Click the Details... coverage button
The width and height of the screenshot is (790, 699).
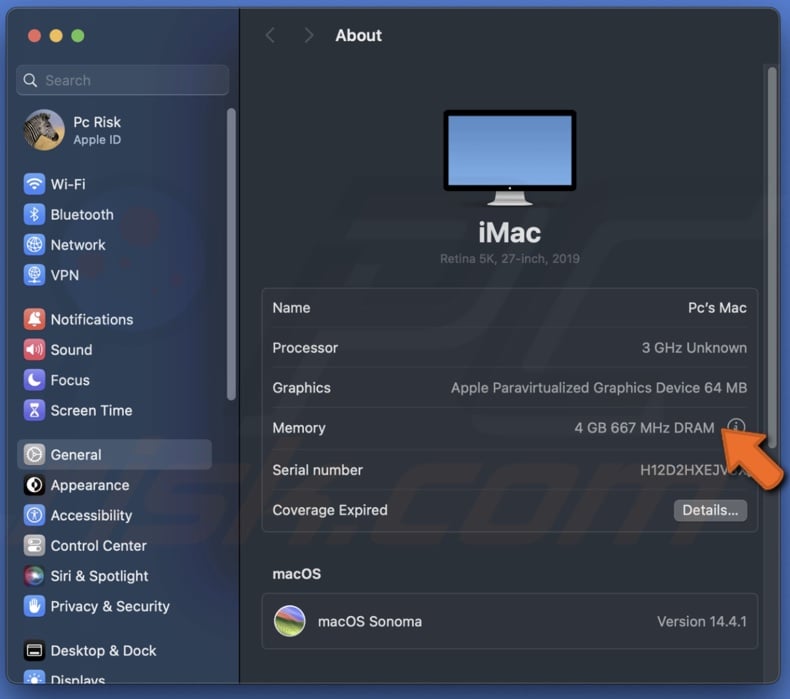coord(710,510)
